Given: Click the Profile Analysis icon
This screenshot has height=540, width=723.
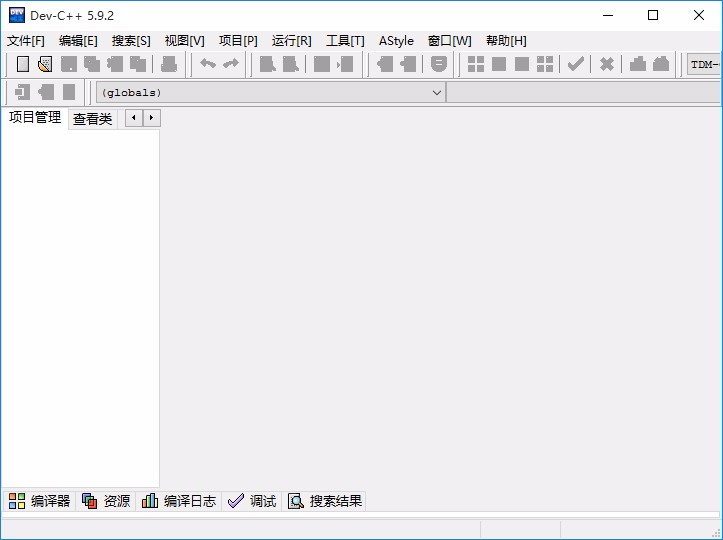Looking at the screenshot, I should (x=638, y=64).
